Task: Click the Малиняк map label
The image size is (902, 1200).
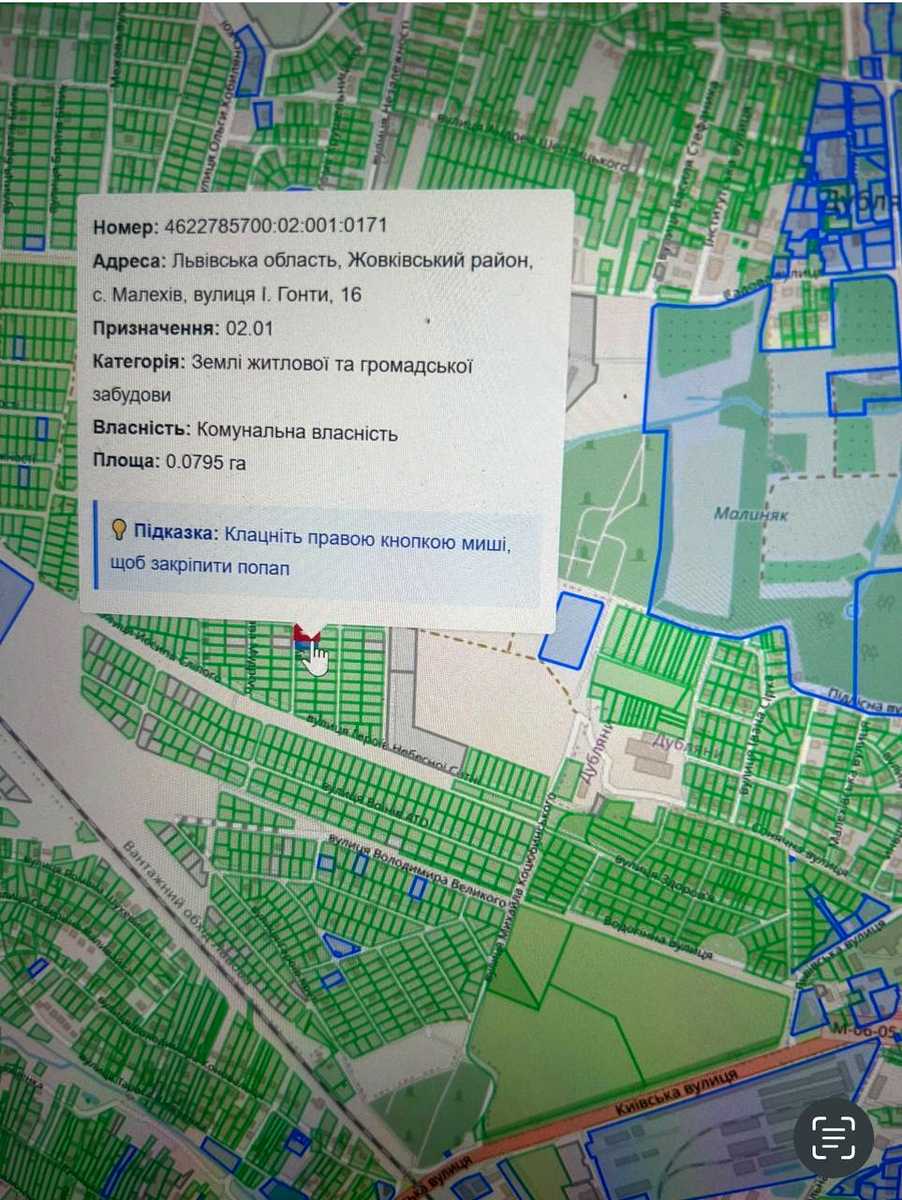Action: (740, 514)
